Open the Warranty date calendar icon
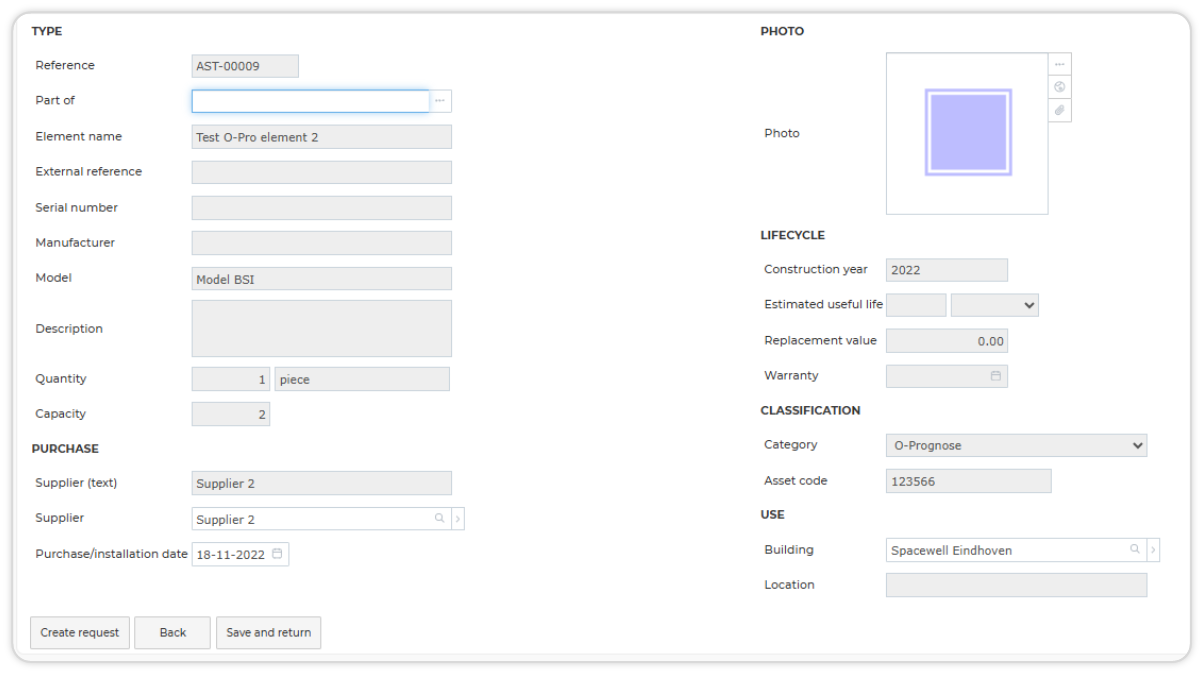The width and height of the screenshot is (1203, 674). point(995,376)
